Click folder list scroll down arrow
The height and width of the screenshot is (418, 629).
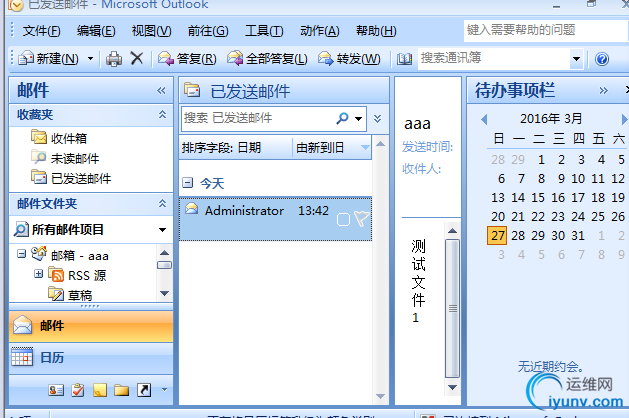click(x=164, y=294)
